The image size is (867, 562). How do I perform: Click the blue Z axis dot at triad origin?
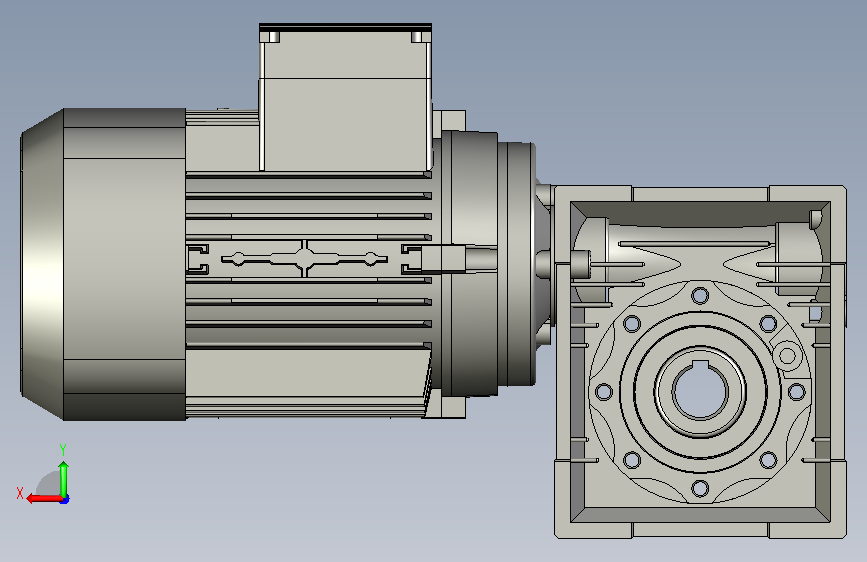click(65, 499)
